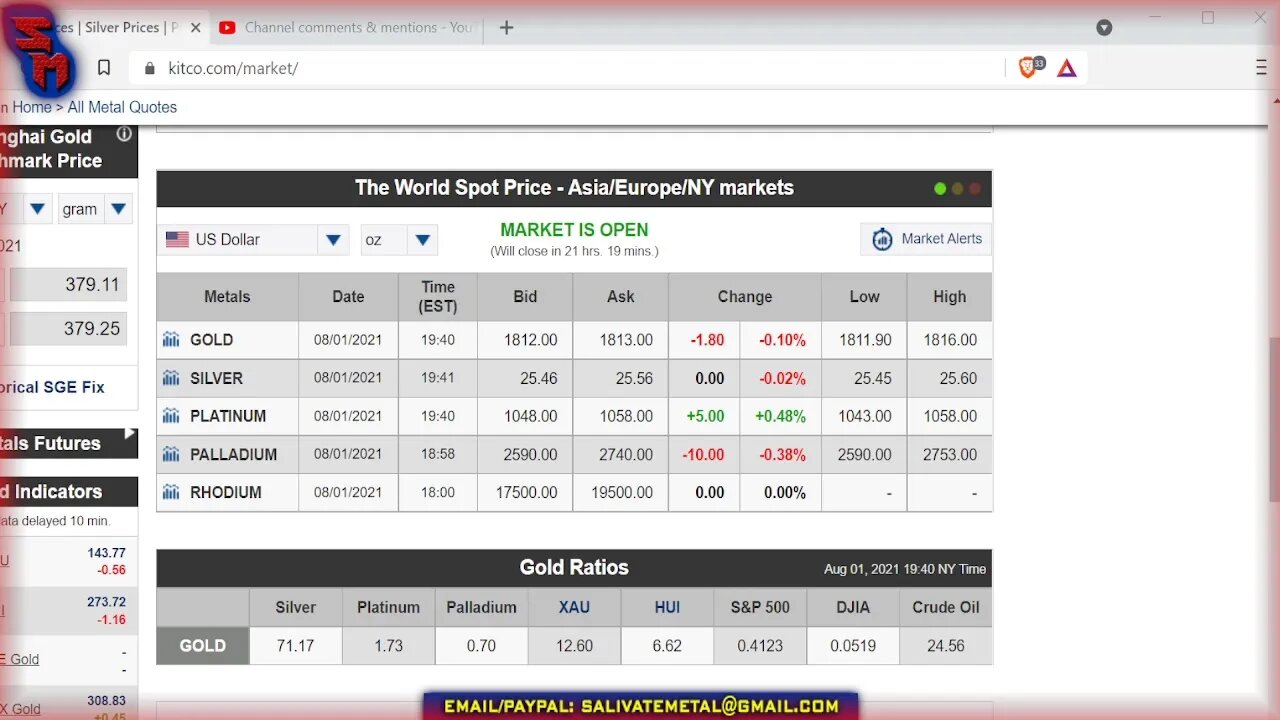Click the US flag icon in currency selector
This screenshot has height=720, width=1280.
point(177,240)
